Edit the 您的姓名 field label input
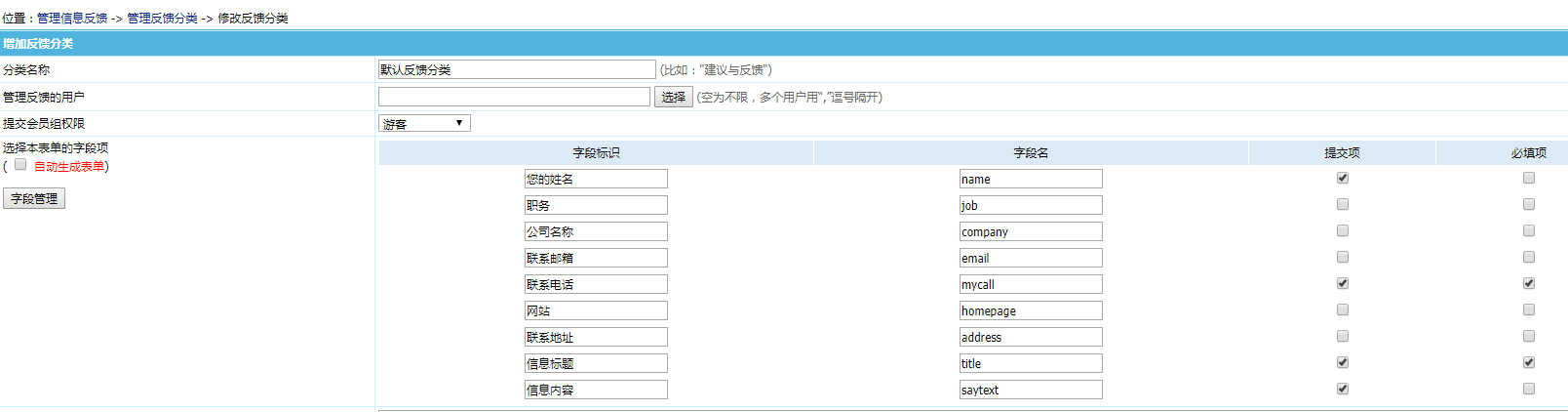The image size is (1568, 412). click(x=596, y=179)
